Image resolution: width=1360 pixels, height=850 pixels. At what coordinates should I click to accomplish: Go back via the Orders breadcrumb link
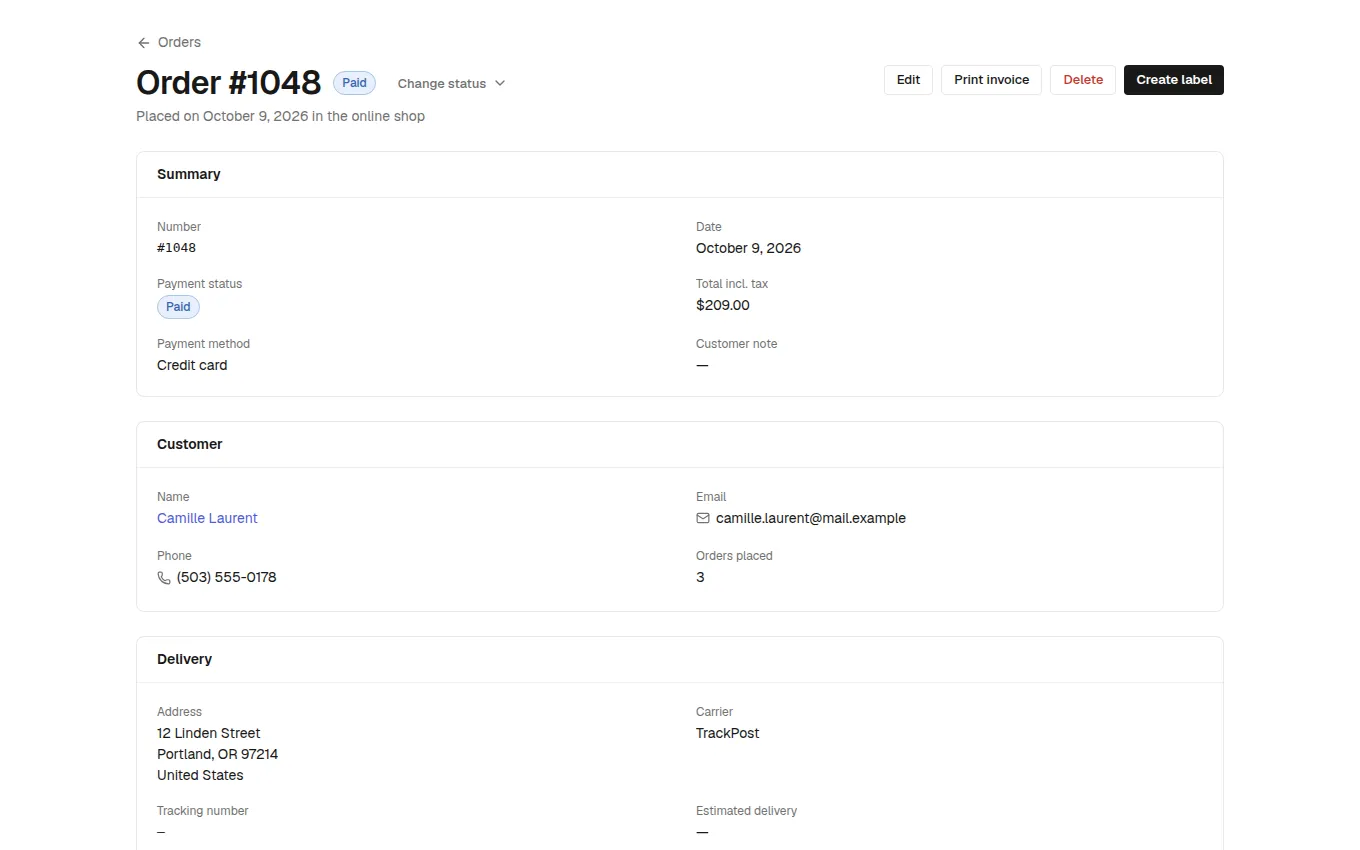point(169,42)
